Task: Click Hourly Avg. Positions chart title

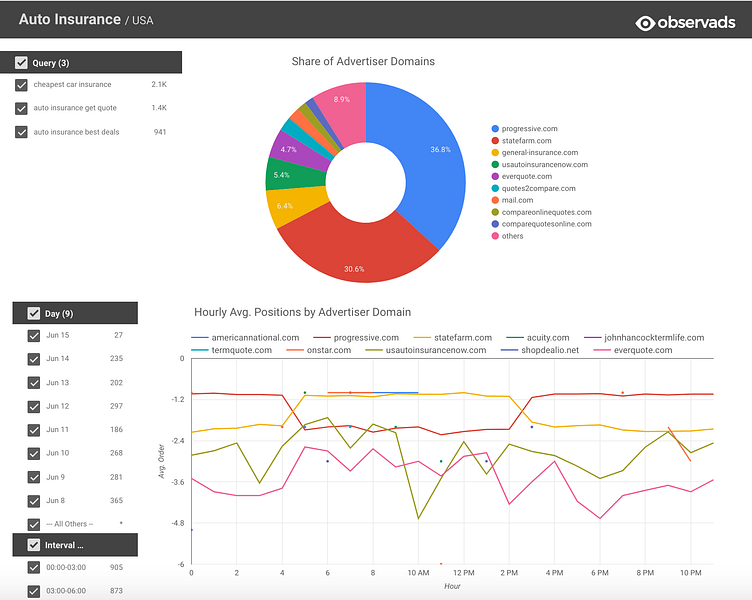Action: [x=302, y=312]
